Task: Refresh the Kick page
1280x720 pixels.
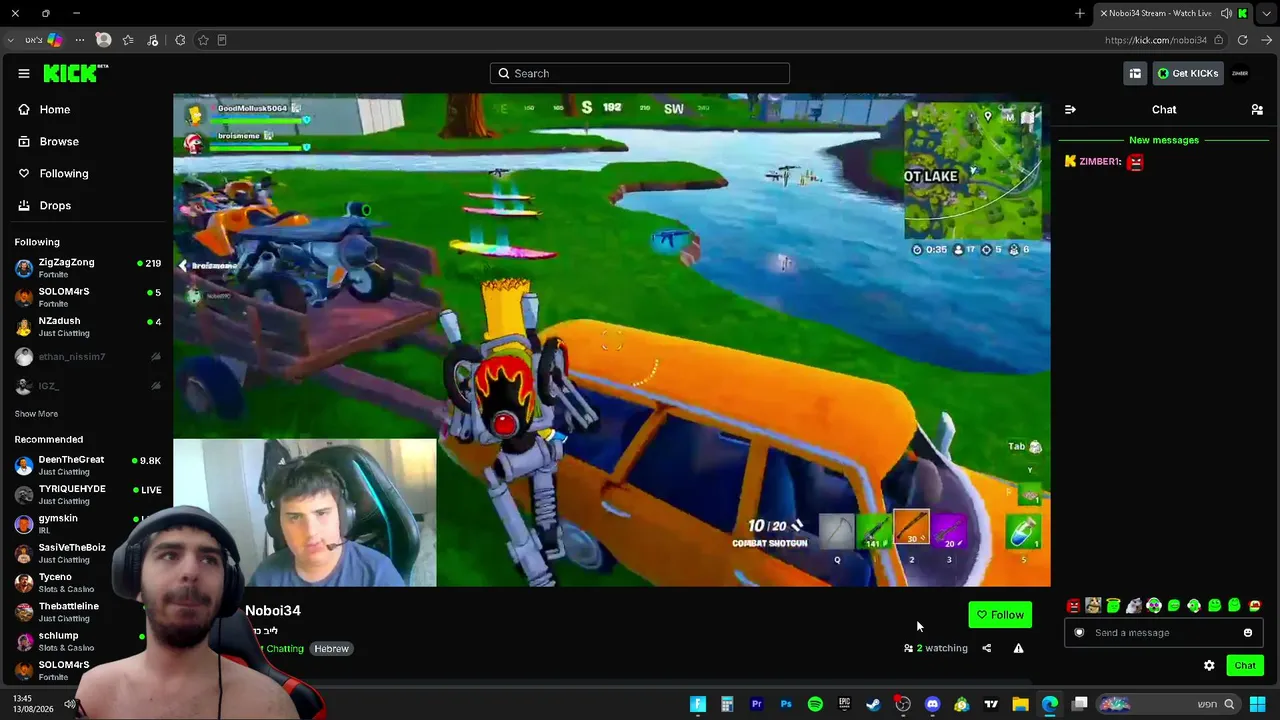Action: 1242,40
